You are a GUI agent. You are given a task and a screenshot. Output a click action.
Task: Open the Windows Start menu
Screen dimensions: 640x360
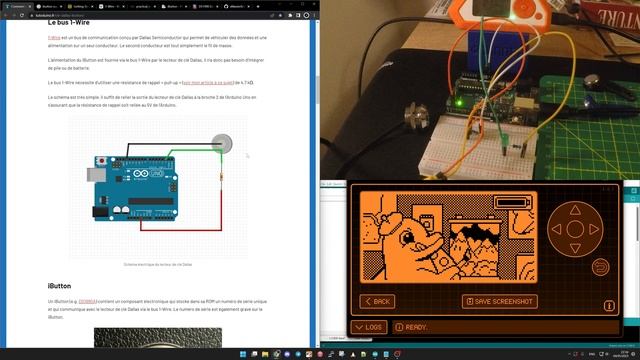point(243,354)
